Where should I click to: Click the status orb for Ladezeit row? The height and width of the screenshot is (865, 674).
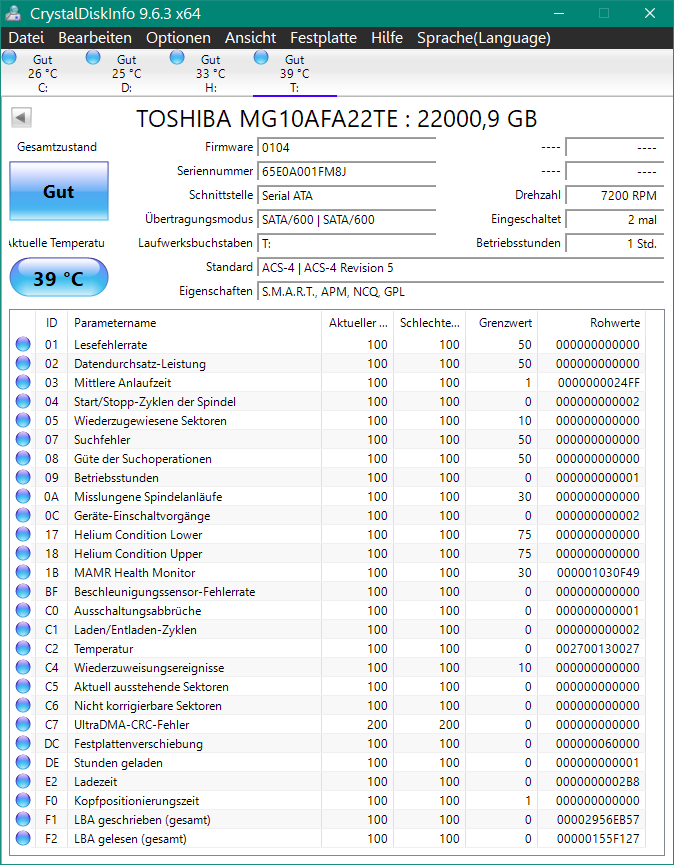[x=23, y=782]
